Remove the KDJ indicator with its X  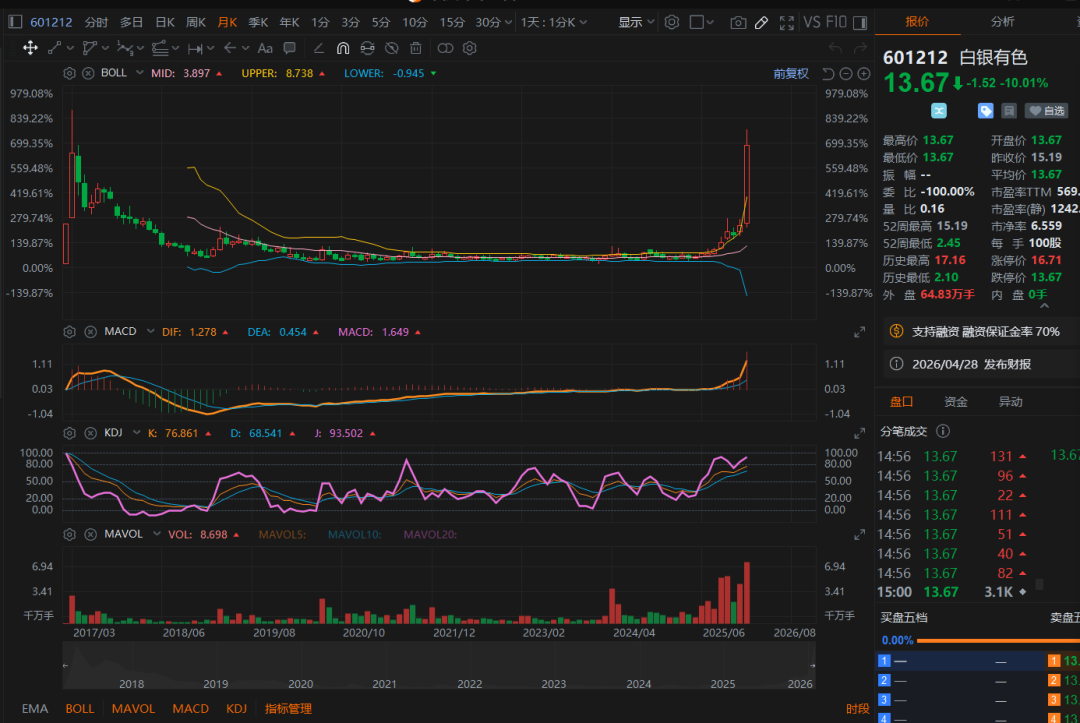coord(90,433)
